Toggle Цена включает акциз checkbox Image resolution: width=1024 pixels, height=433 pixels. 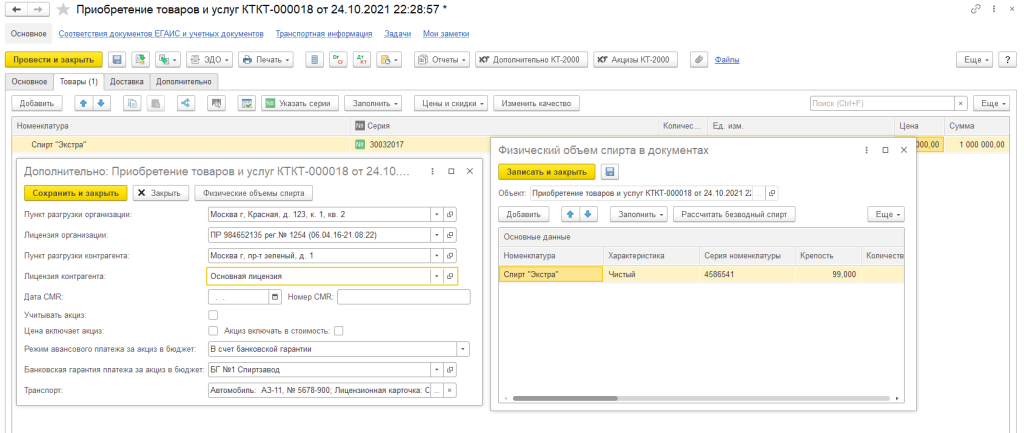tap(213, 331)
